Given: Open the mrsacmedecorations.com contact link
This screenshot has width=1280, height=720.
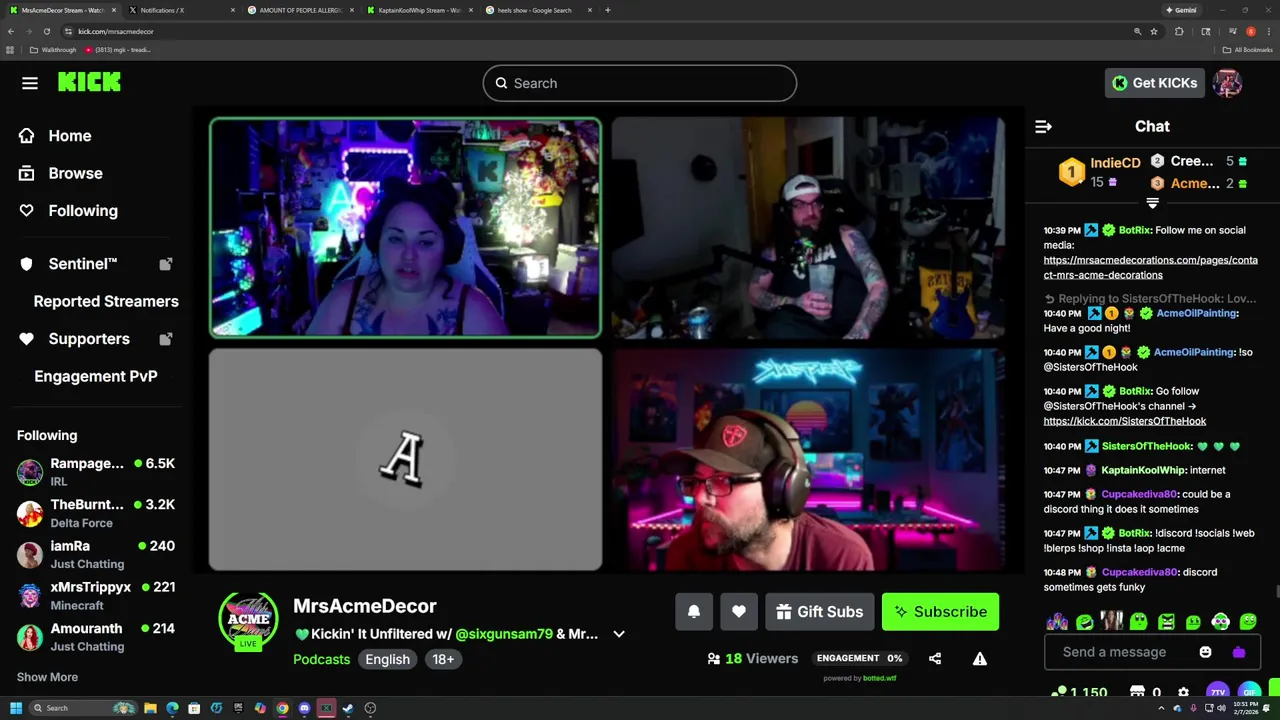Looking at the screenshot, I should (x=1150, y=267).
